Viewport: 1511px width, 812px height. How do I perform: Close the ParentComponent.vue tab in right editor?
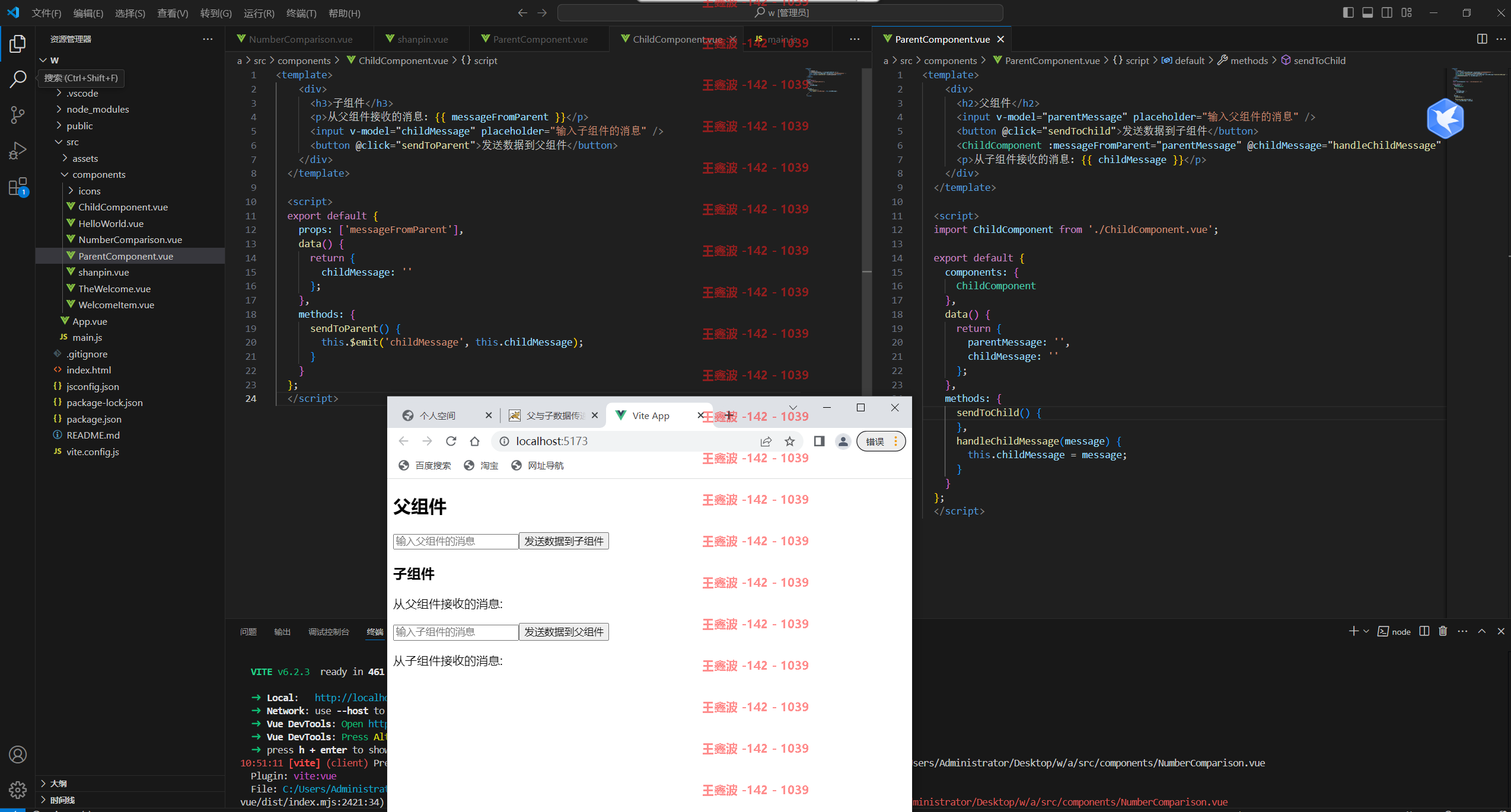(x=1000, y=39)
